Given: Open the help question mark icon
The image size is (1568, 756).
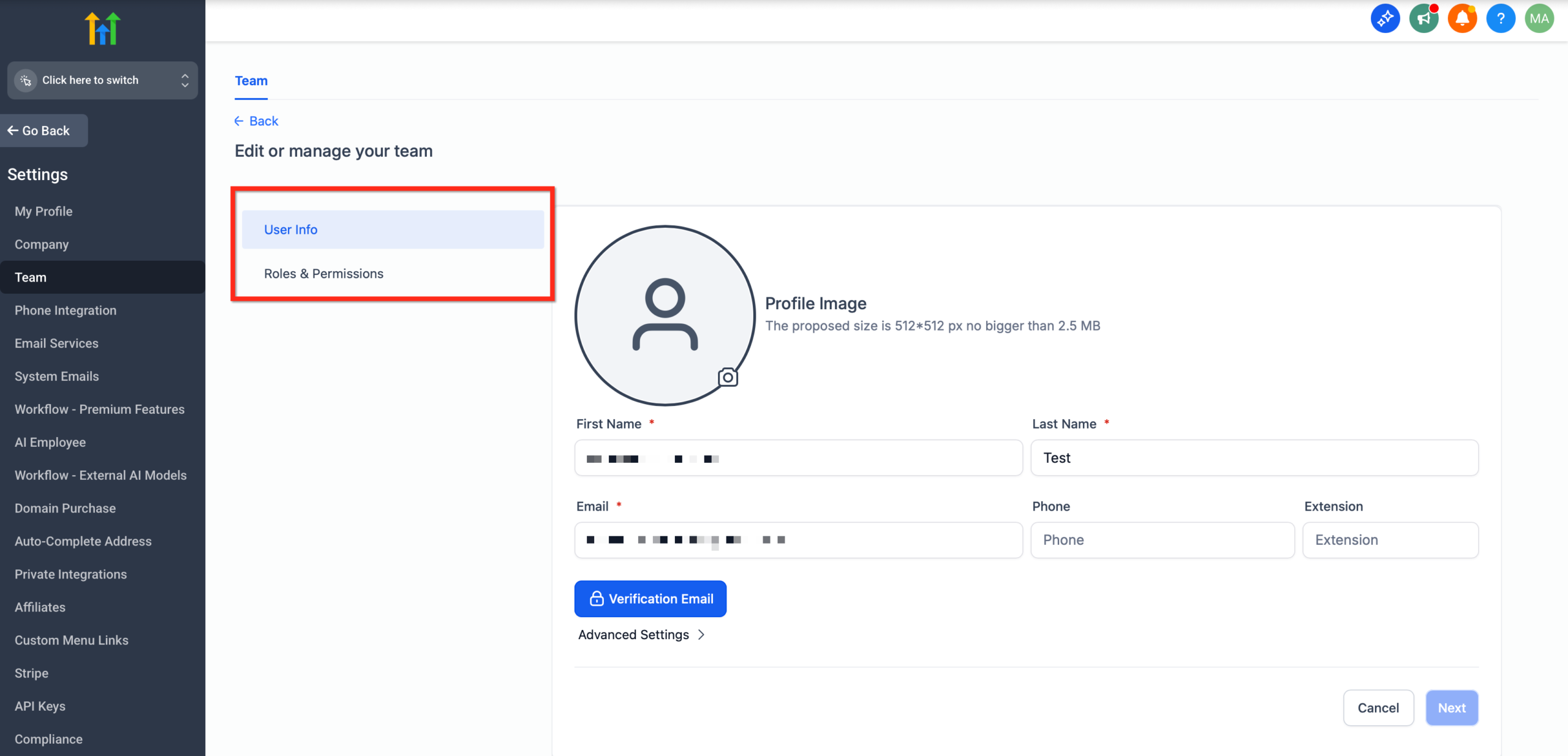Looking at the screenshot, I should pyautogui.click(x=1501, y=18).
